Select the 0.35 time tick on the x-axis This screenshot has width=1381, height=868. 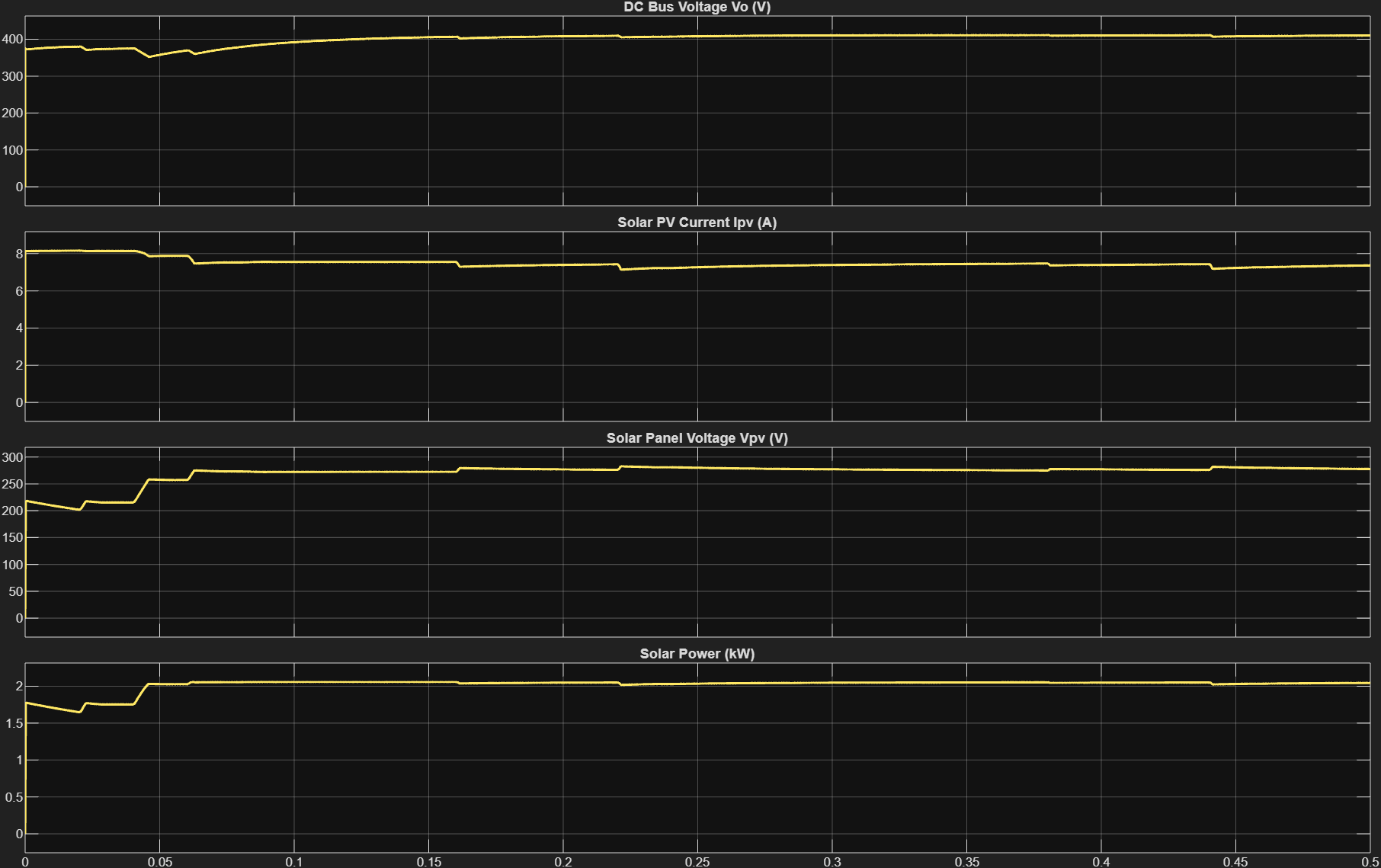tap(966, 862)
